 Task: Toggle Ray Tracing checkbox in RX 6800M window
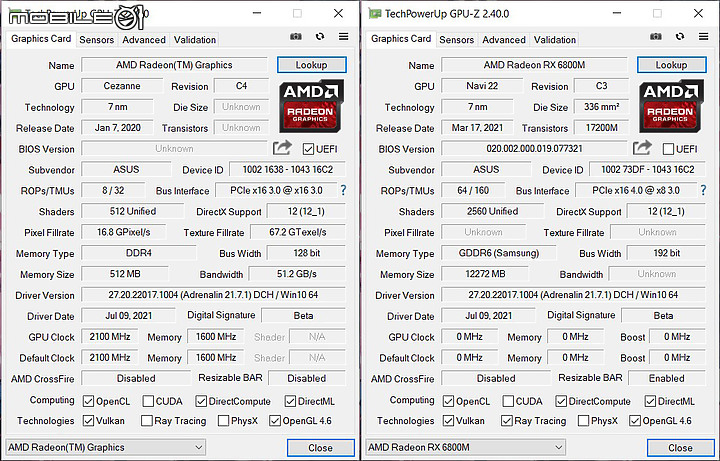[x=507, y=421]
